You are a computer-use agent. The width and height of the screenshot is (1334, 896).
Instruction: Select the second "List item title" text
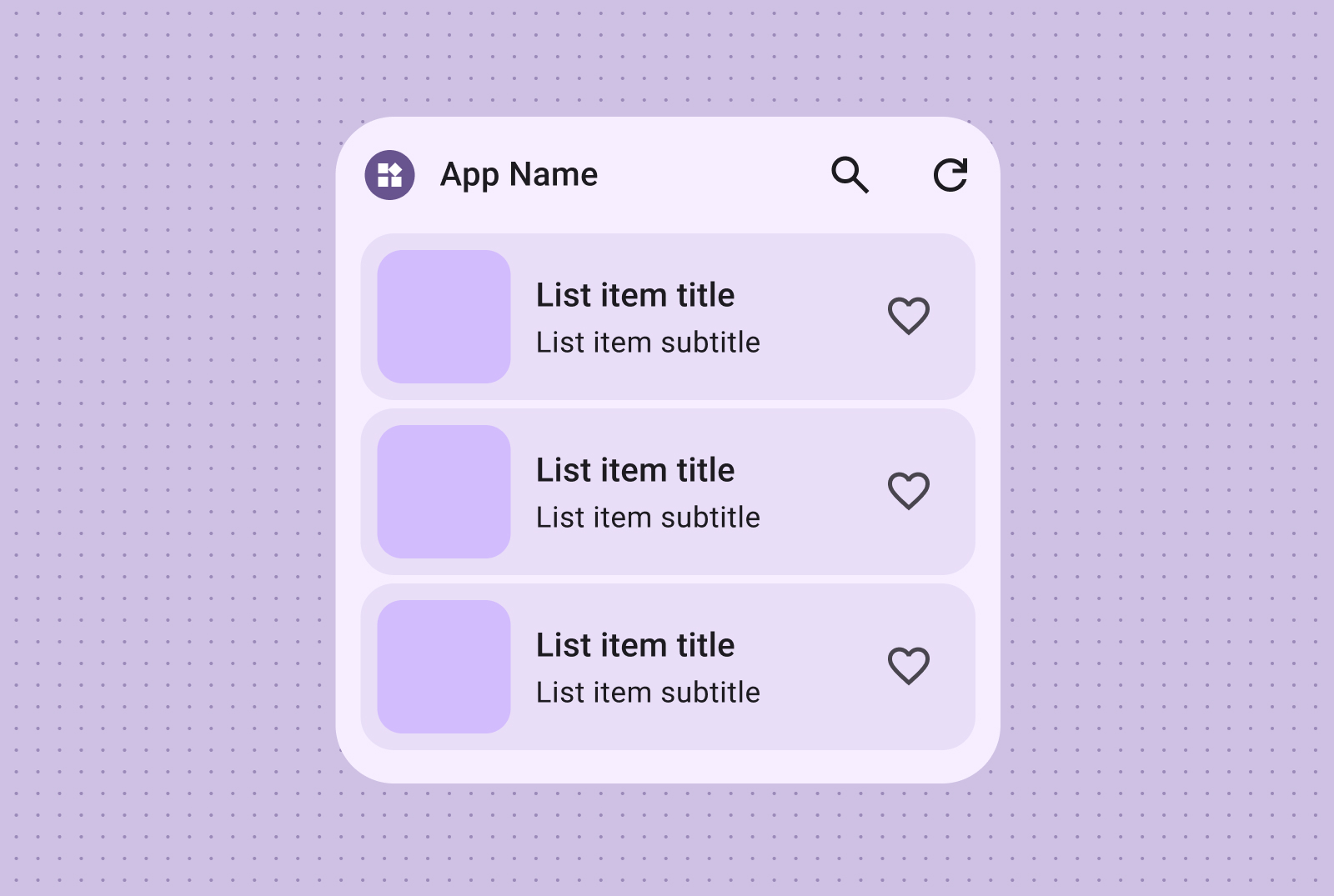click(x=635, y=470)
